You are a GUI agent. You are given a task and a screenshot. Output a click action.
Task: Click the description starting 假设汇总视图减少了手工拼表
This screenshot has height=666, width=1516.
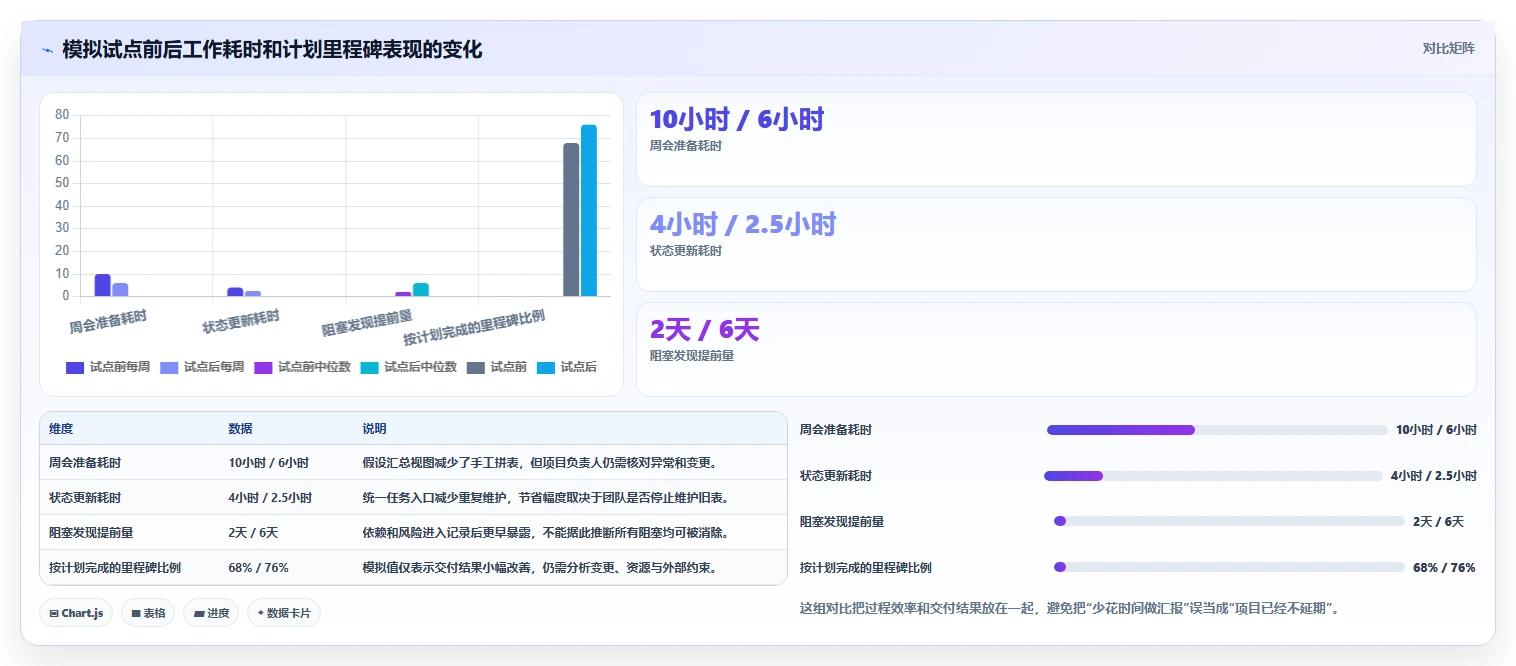(x=540, y=463)
